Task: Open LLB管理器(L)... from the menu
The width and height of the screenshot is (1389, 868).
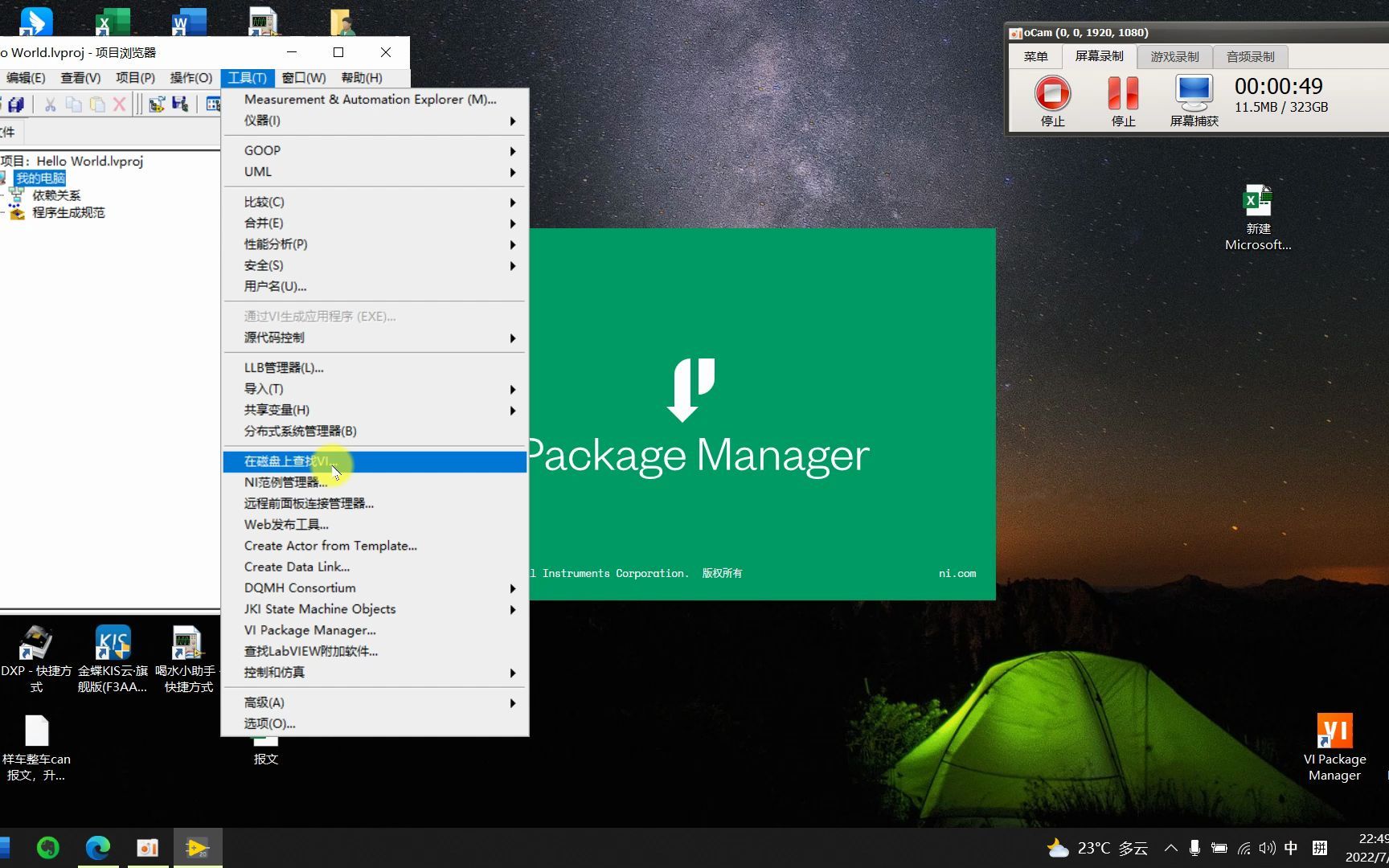Action: click(x=375, y=368)
